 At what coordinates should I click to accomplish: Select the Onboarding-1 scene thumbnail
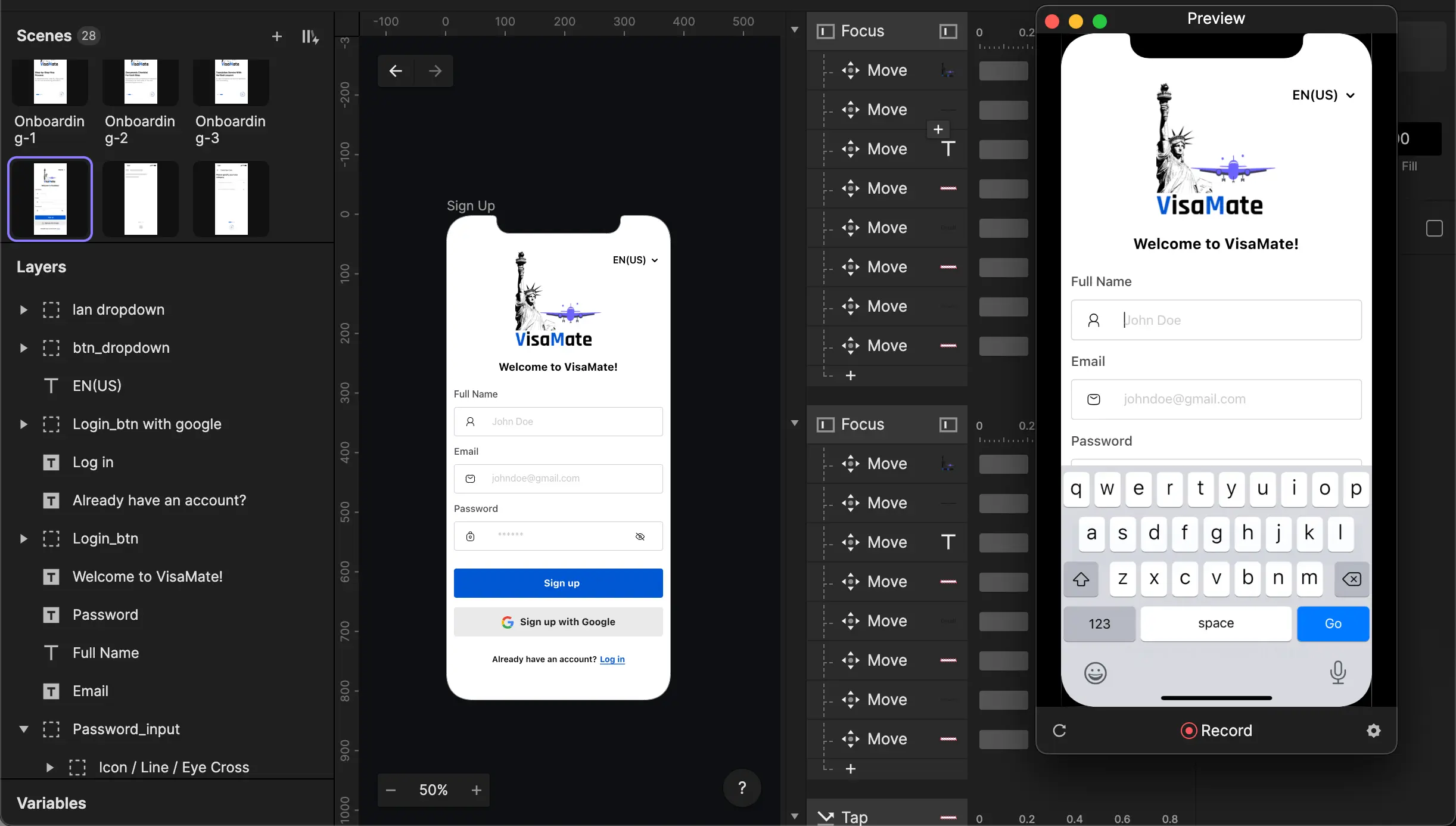click(50, 82)
